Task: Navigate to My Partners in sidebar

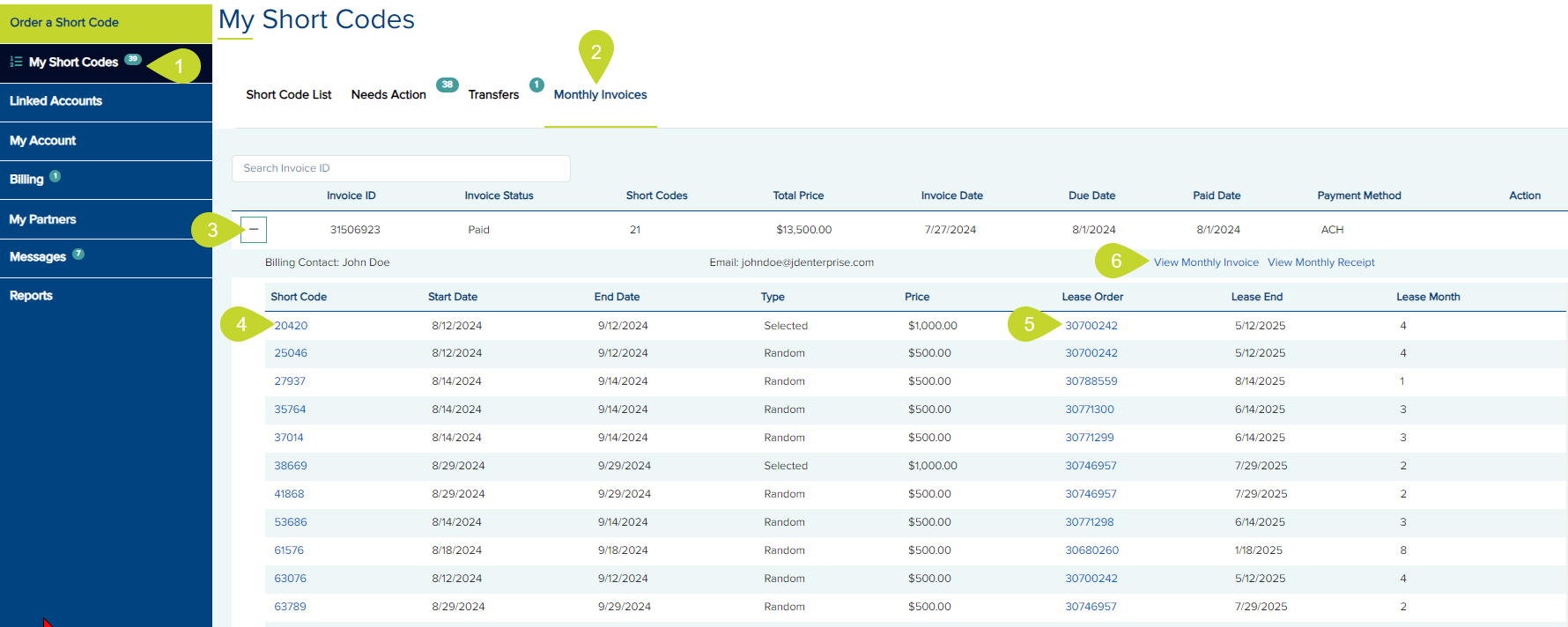Action: click(x=42, y=219)
